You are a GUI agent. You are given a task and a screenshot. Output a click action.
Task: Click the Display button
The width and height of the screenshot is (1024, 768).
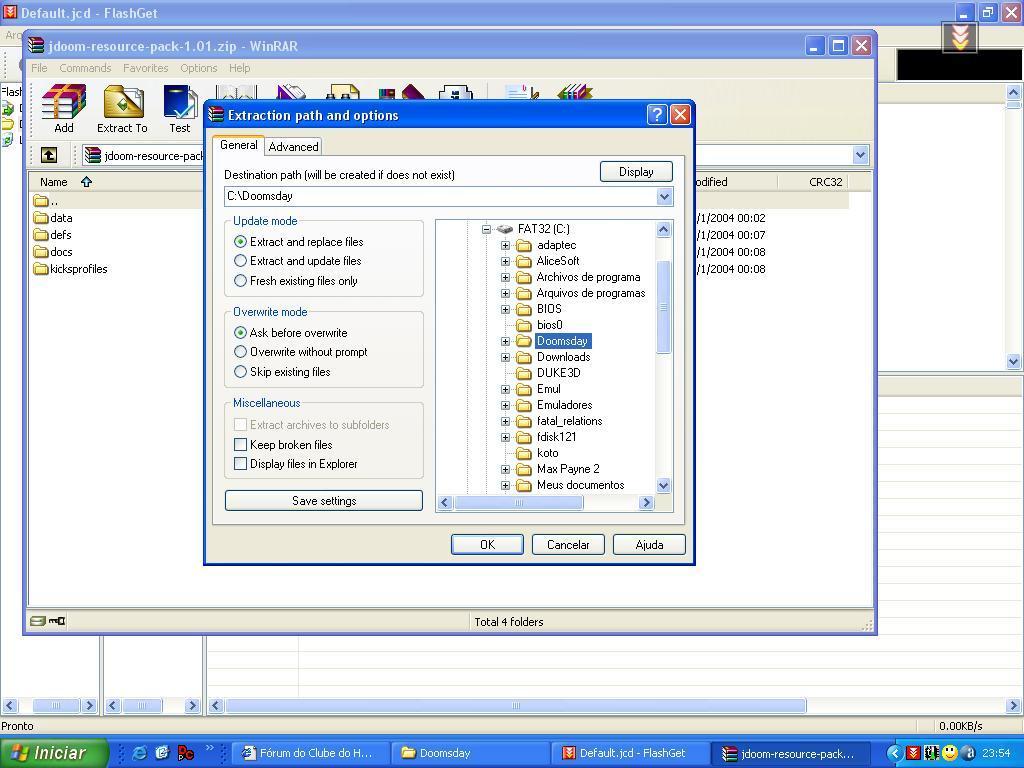tap(636, 172)
